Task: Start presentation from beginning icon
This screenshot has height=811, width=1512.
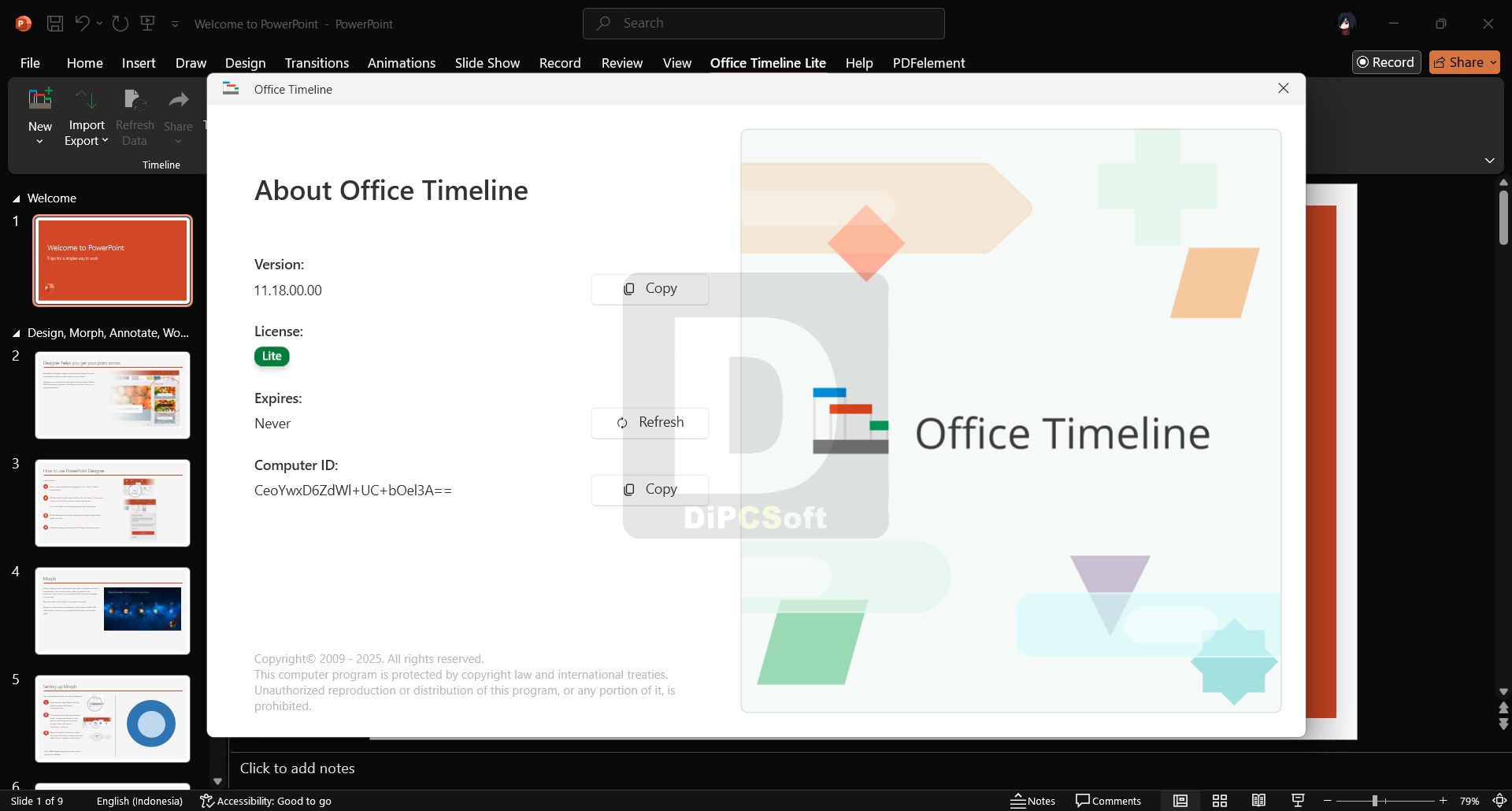Action: tap(147, 24)
